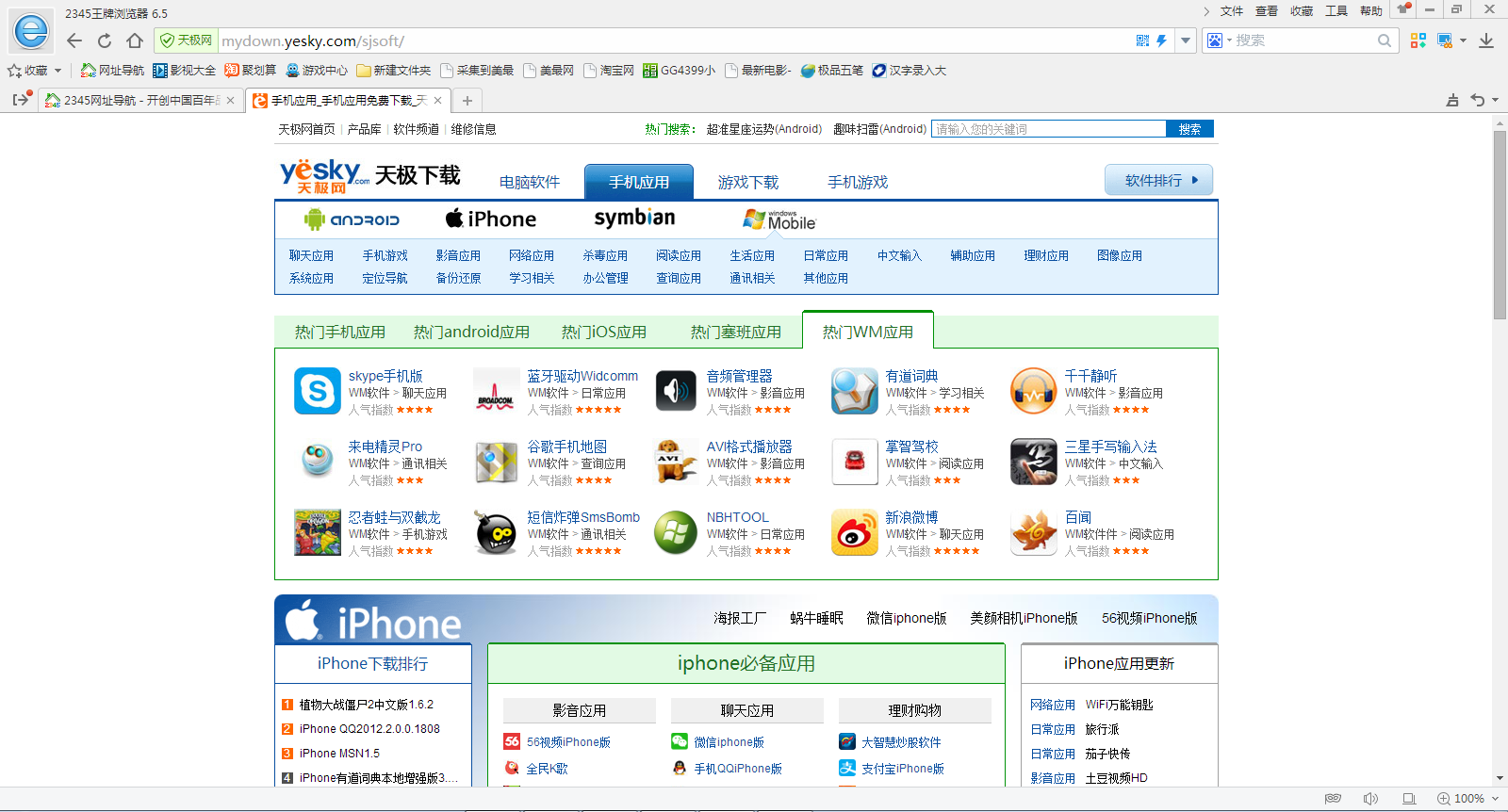The height and width of the screenshot is (812, 1508).
Task: Select the Apple iPhone platform logo
Action: pos(491,219)
